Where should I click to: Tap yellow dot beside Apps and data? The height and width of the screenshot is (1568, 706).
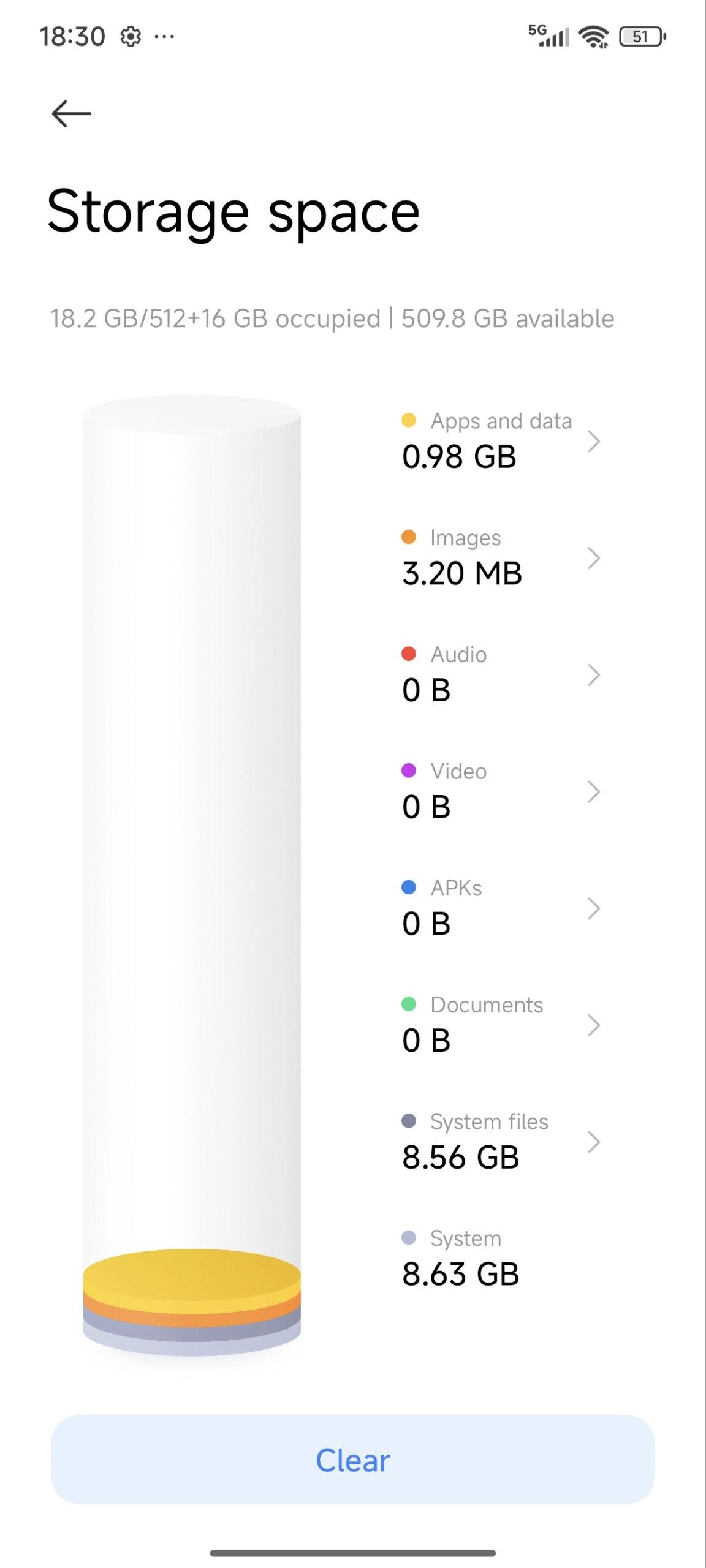point(409,420)
